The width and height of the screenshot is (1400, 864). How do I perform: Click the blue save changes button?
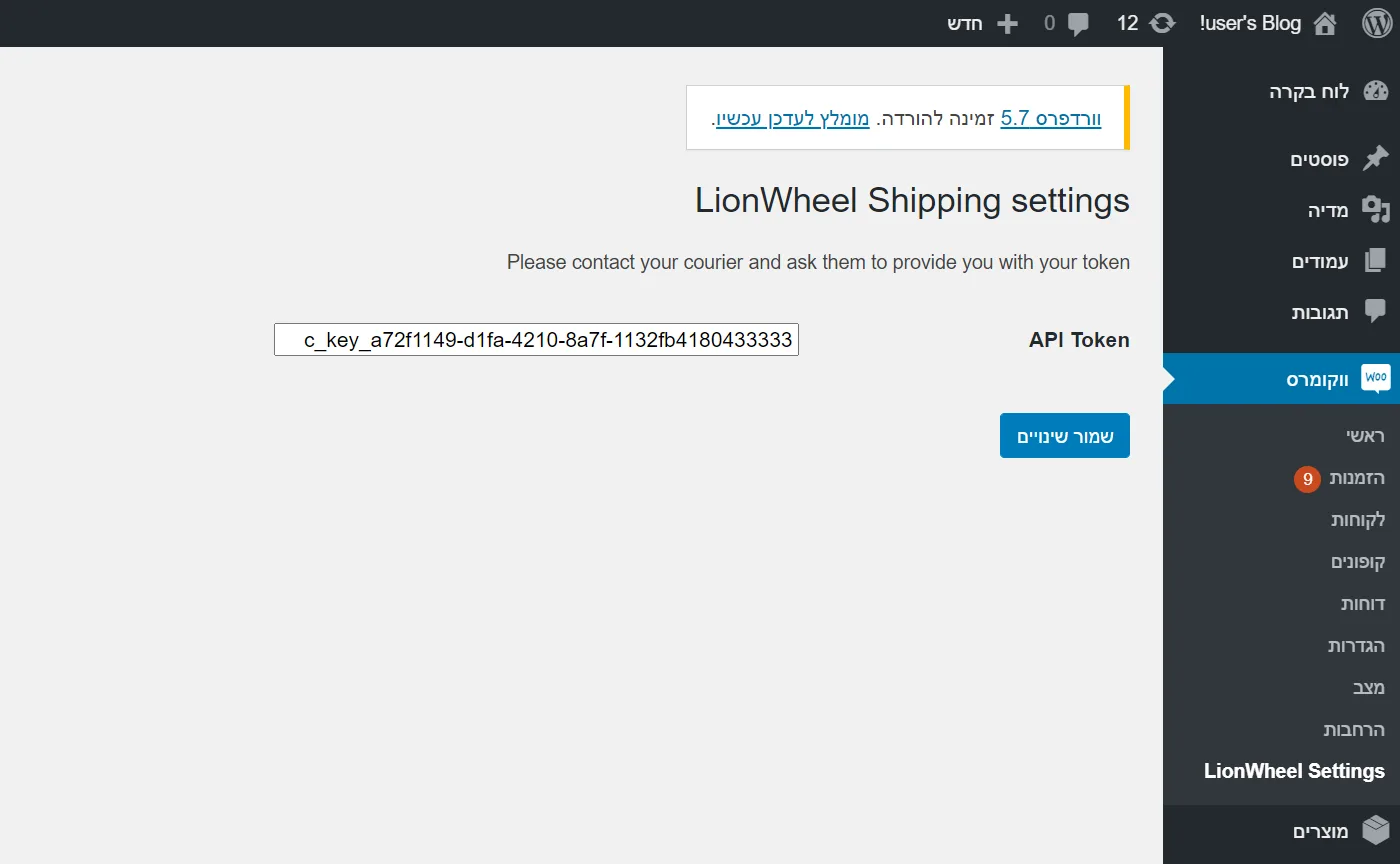click(x=1065, y=436)
